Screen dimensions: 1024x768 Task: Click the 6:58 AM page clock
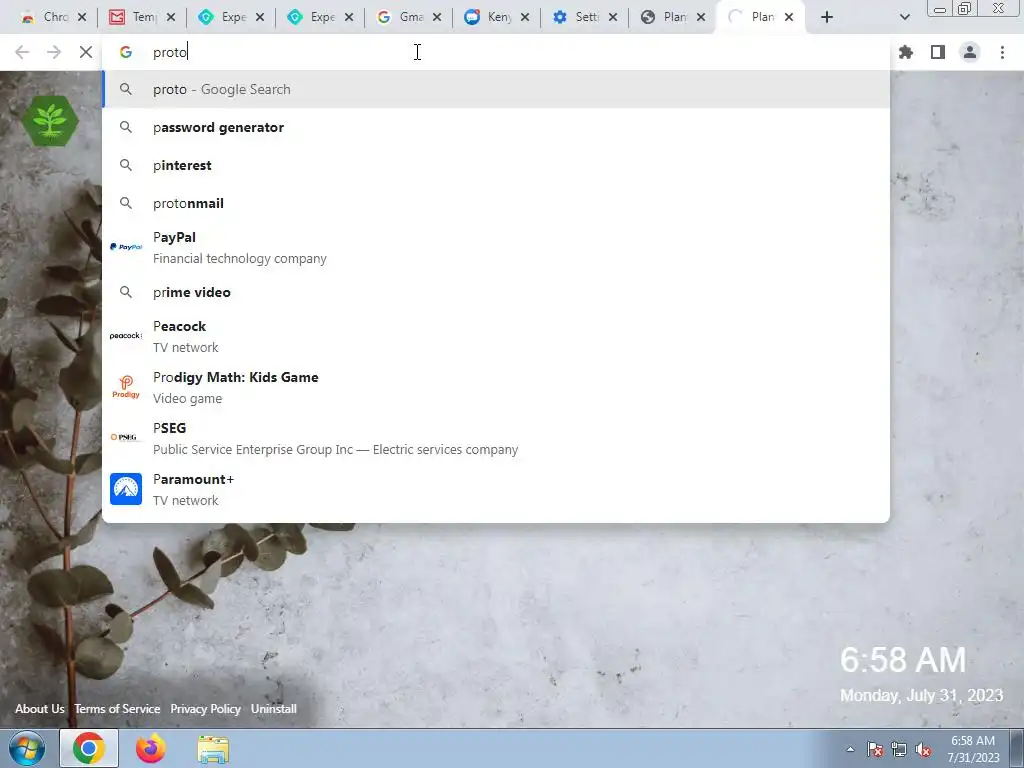(x=903, y=660)
